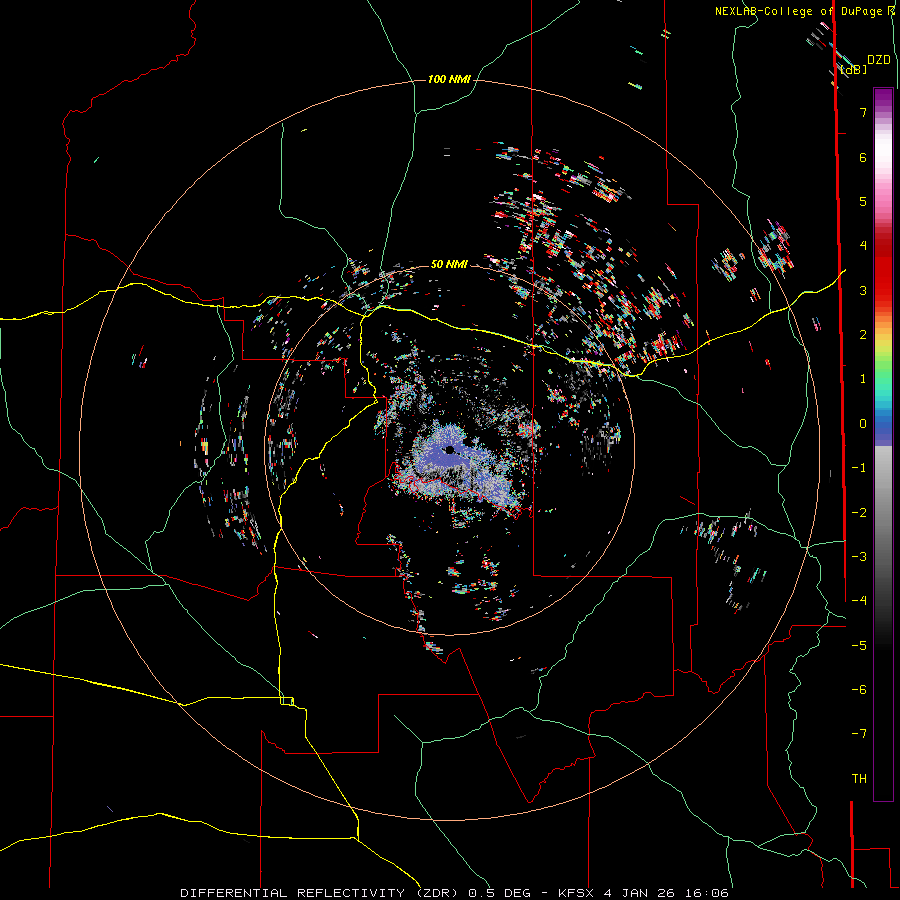
Task: Click the black radar site dot at center
Action: [449, 449]
